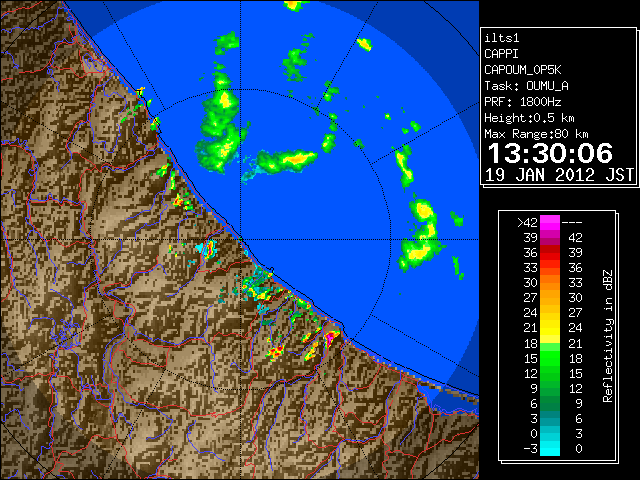Click the '---' legend label
Image resolution: width=640 pixels, height=480 pixels.
pyautogui.click(x=572, y=222)
